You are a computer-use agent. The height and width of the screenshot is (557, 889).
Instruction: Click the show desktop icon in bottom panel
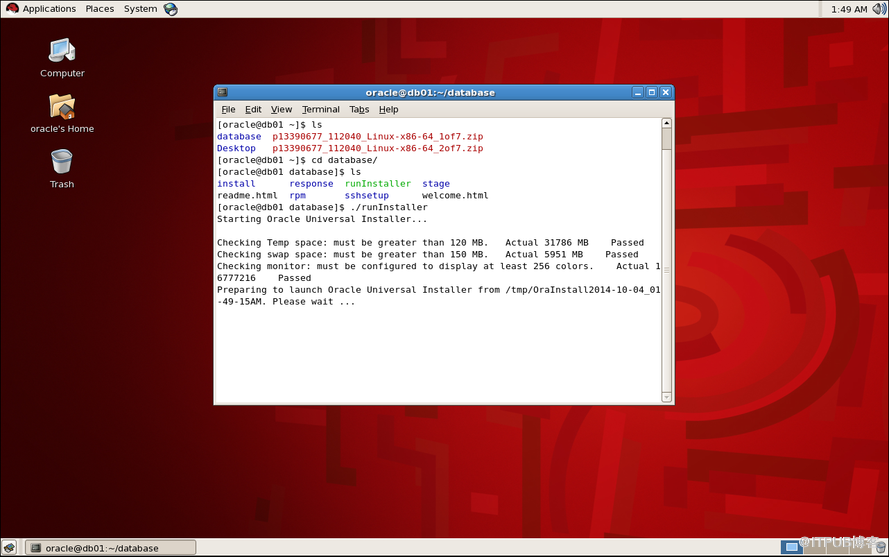coord(10,548)
